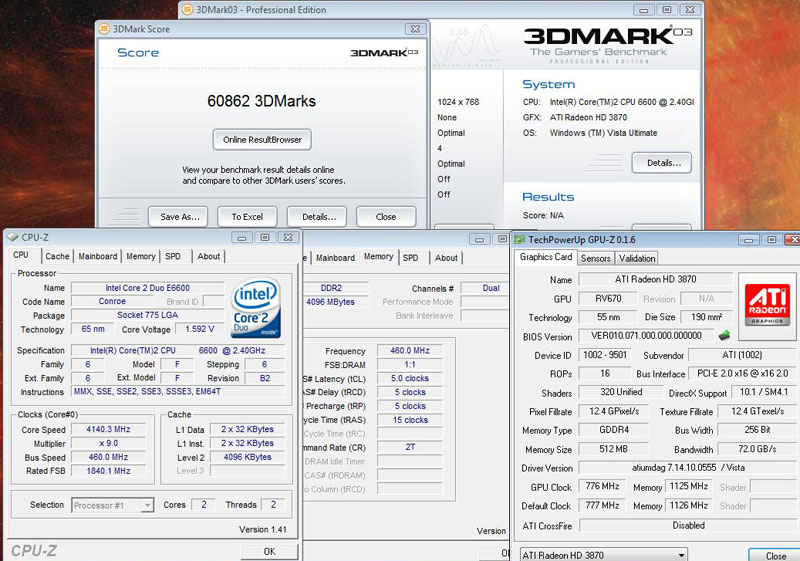The width and height of the screenshot is (800, 561).
Task: Click the memory size 4096 MBytes field
Action: tap(336, 302)
